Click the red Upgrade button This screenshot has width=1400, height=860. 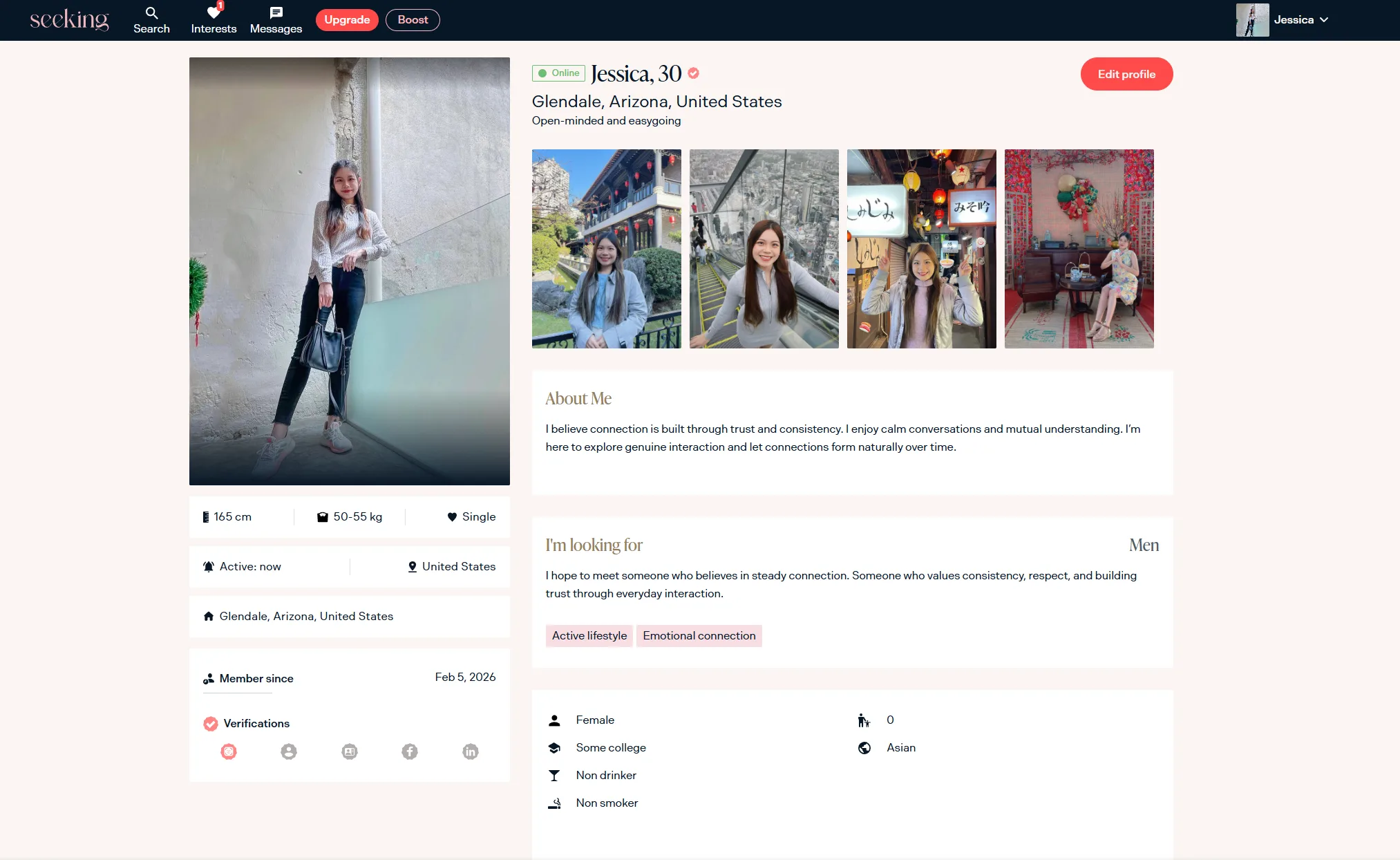click(x=347, y=20)
